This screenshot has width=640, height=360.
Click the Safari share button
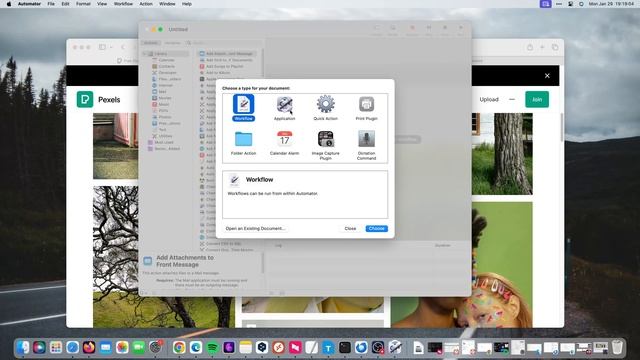[x=530, y=47]
